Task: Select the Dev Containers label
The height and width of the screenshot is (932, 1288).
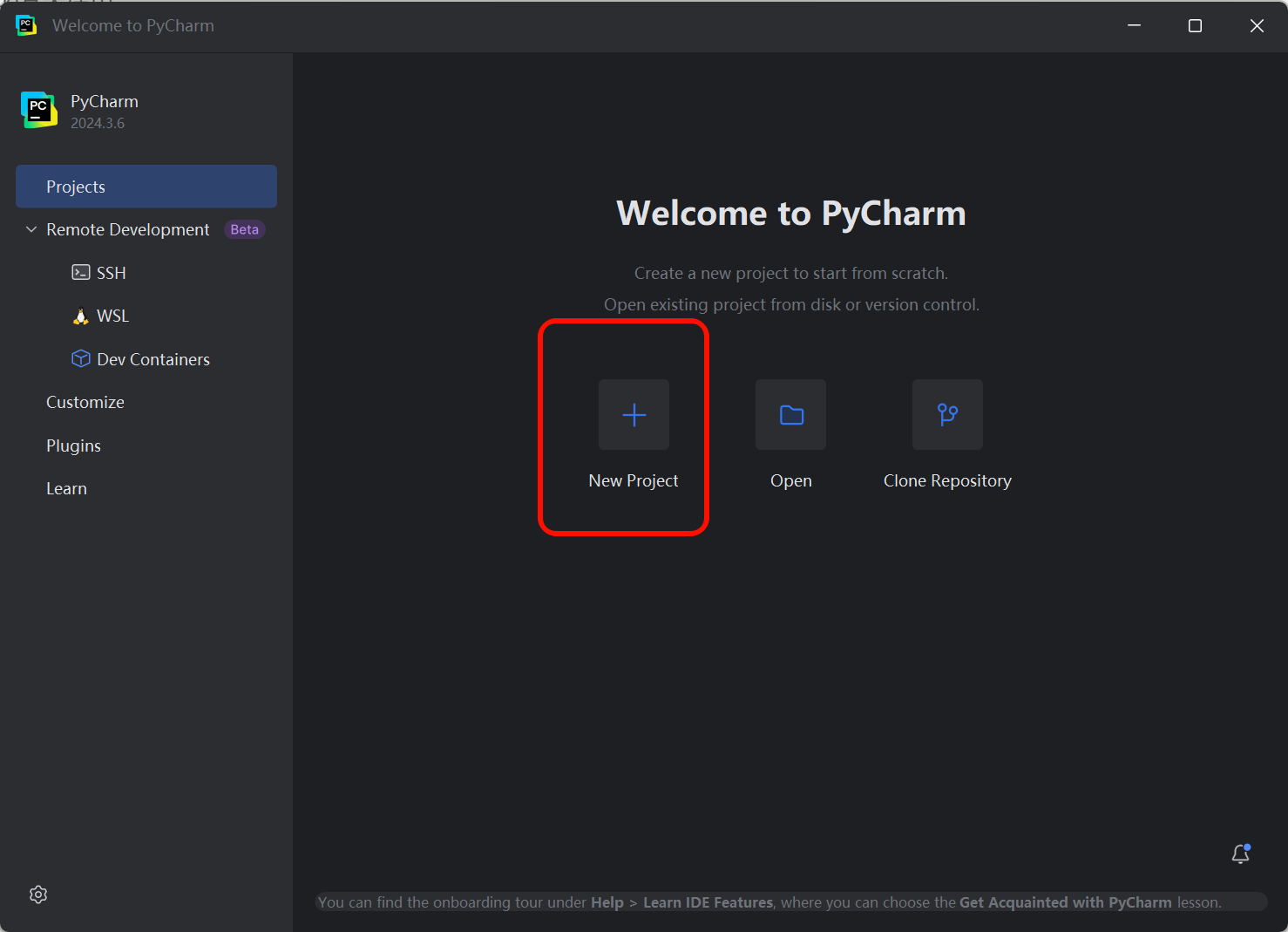Action: 153,359
